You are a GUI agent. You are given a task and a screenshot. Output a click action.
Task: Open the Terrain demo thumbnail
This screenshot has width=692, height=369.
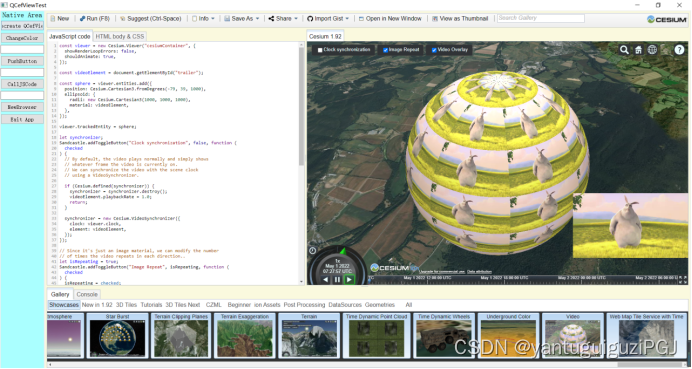click(309, 335)
